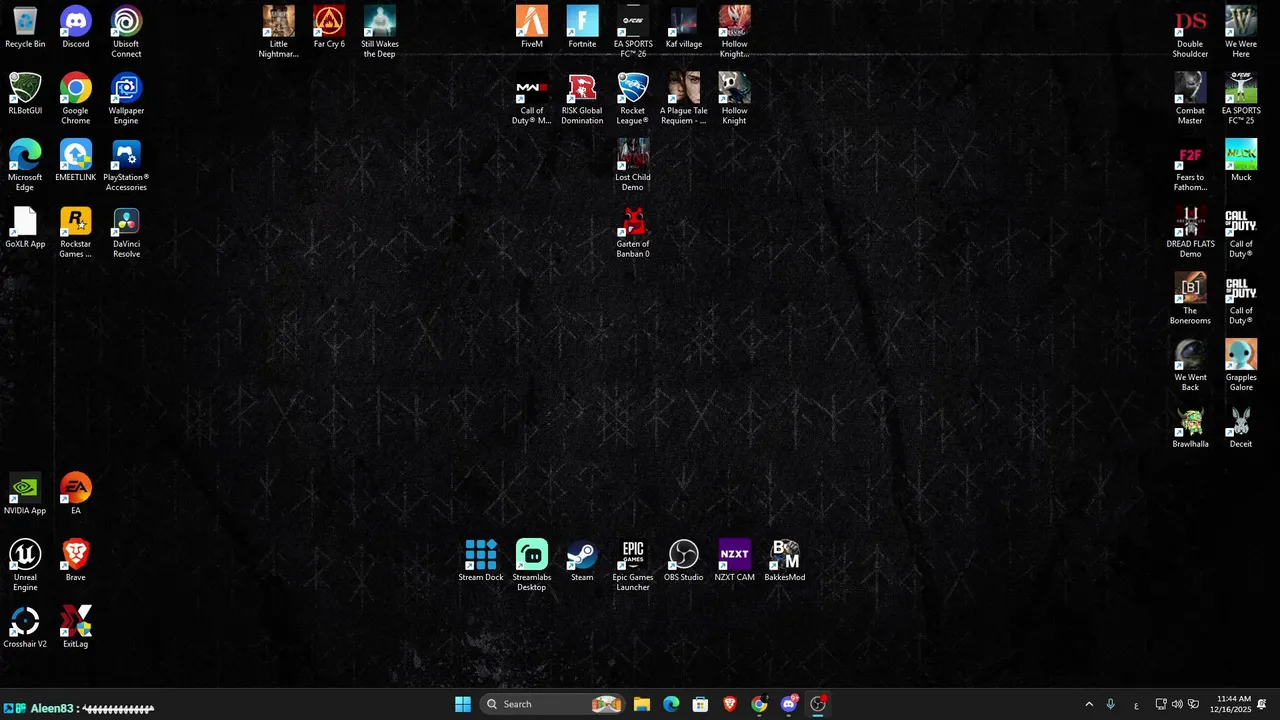Switch to Discord on the taskbar

789,704
